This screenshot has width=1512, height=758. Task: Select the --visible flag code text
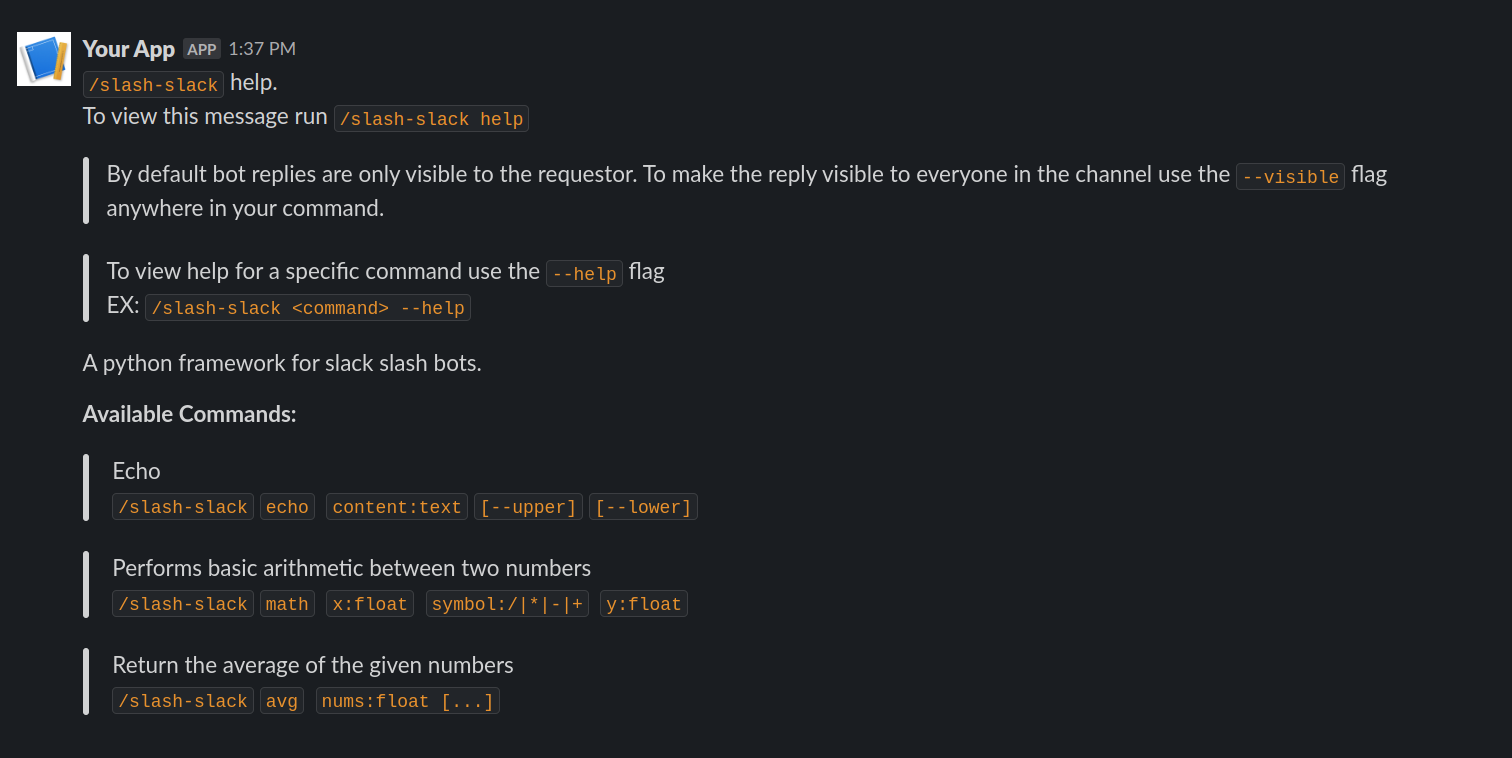(x=1290, y=177)
